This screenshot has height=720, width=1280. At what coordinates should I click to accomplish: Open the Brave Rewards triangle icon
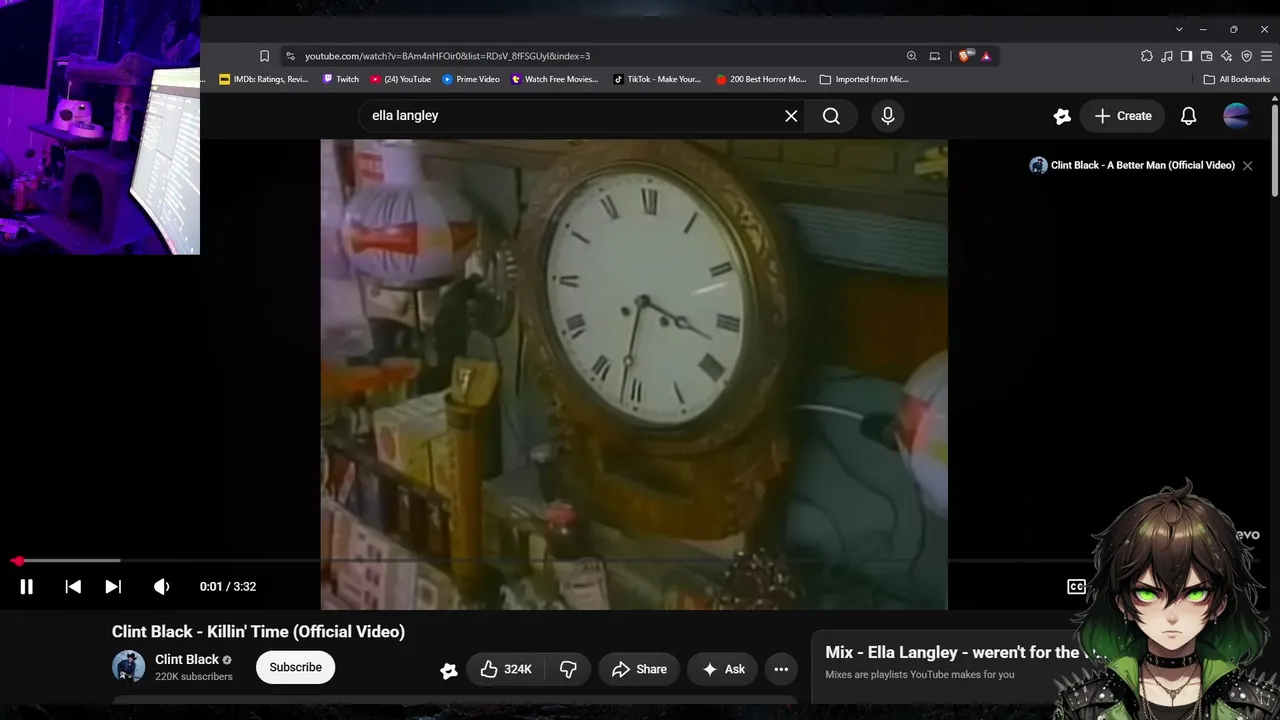click(x=986, y=56)
